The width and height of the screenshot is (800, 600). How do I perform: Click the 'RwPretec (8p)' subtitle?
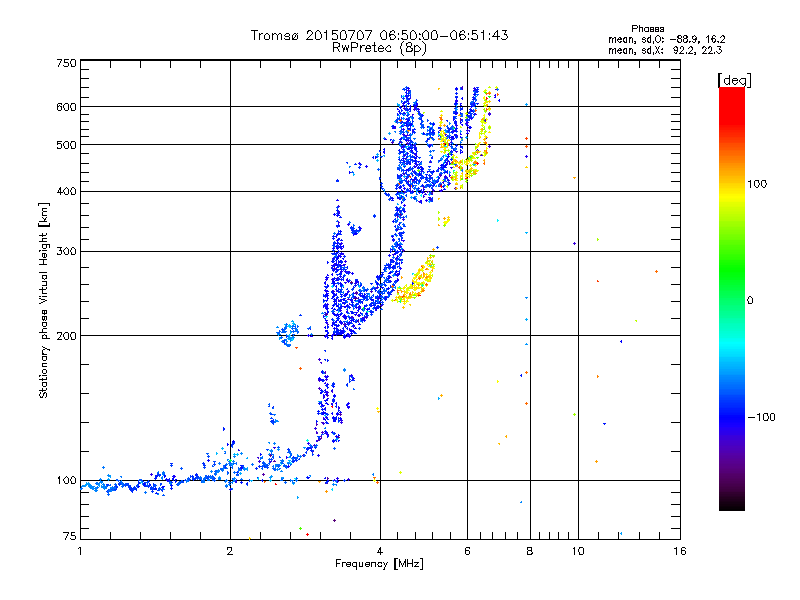(379, 48)
